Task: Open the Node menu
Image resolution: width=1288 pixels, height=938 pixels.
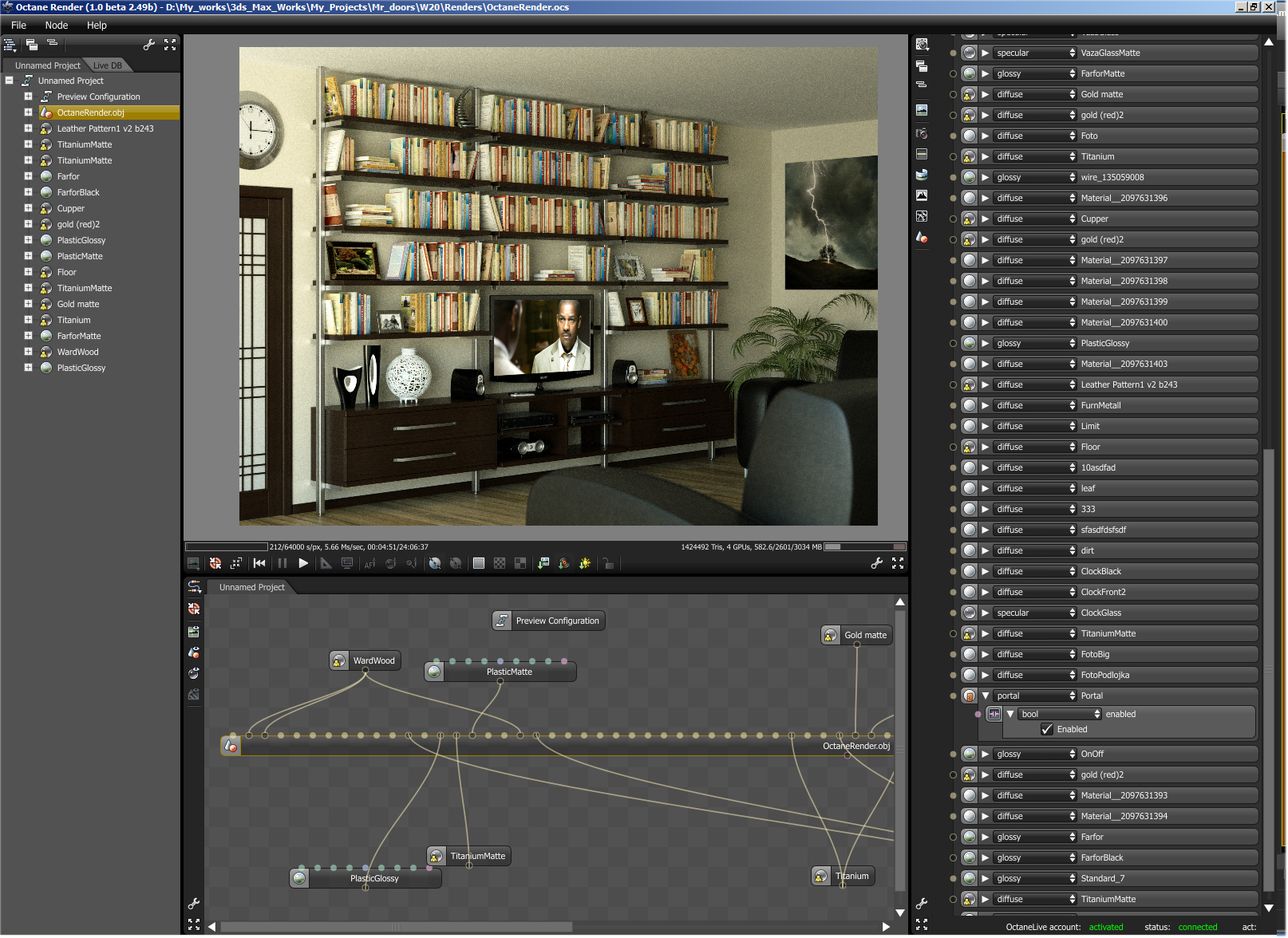Action: [57, 26]
